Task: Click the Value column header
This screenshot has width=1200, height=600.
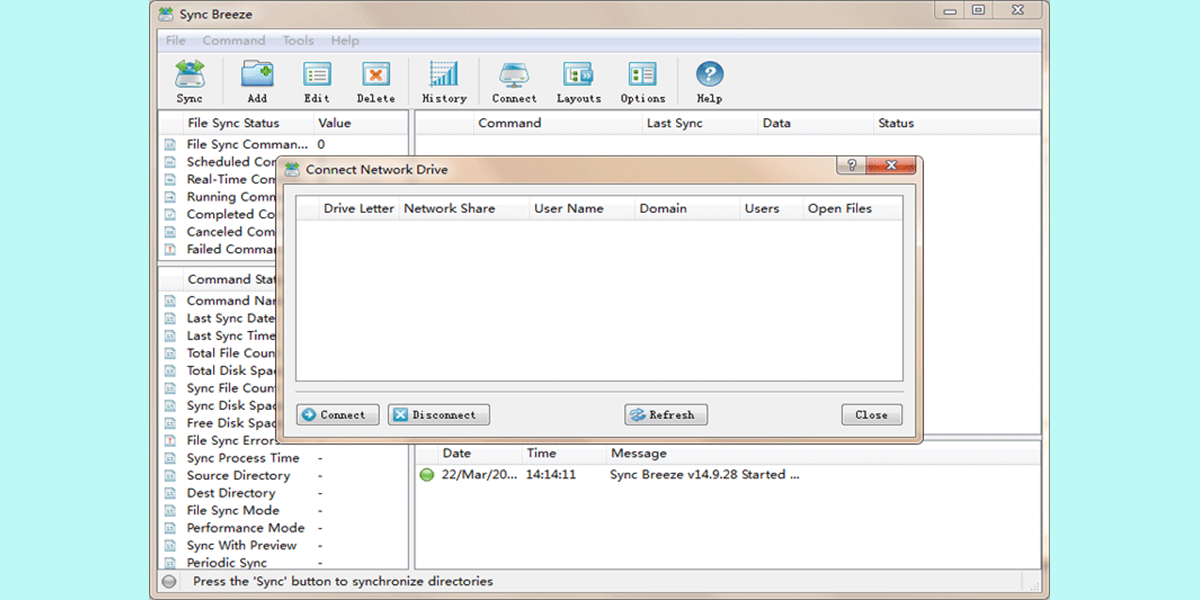Action: pyautogui.click(x=360, y=123)
